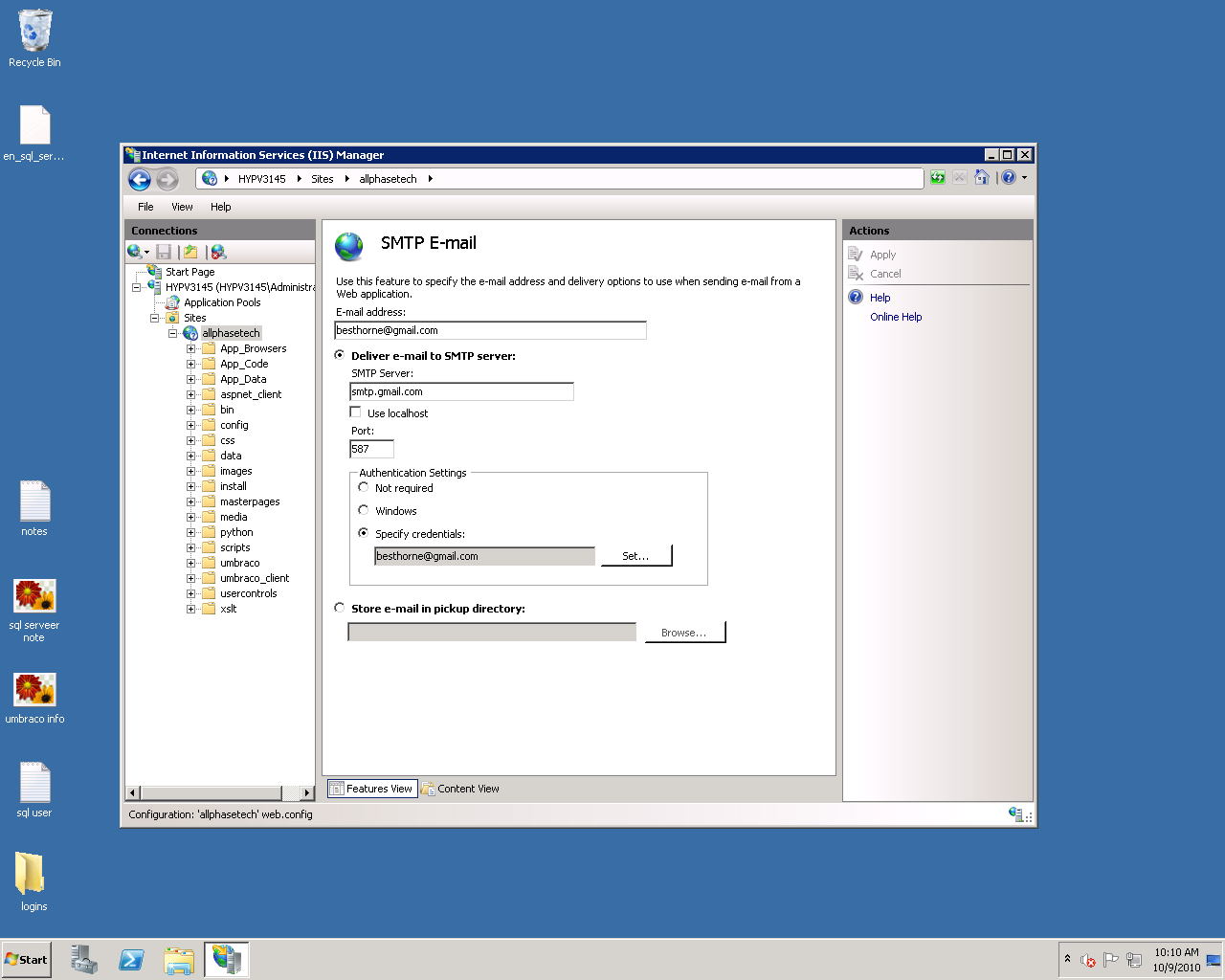This screenshot has height=980, width=1225.
Task: Expand the umbraco folder node
Action: 190,563
